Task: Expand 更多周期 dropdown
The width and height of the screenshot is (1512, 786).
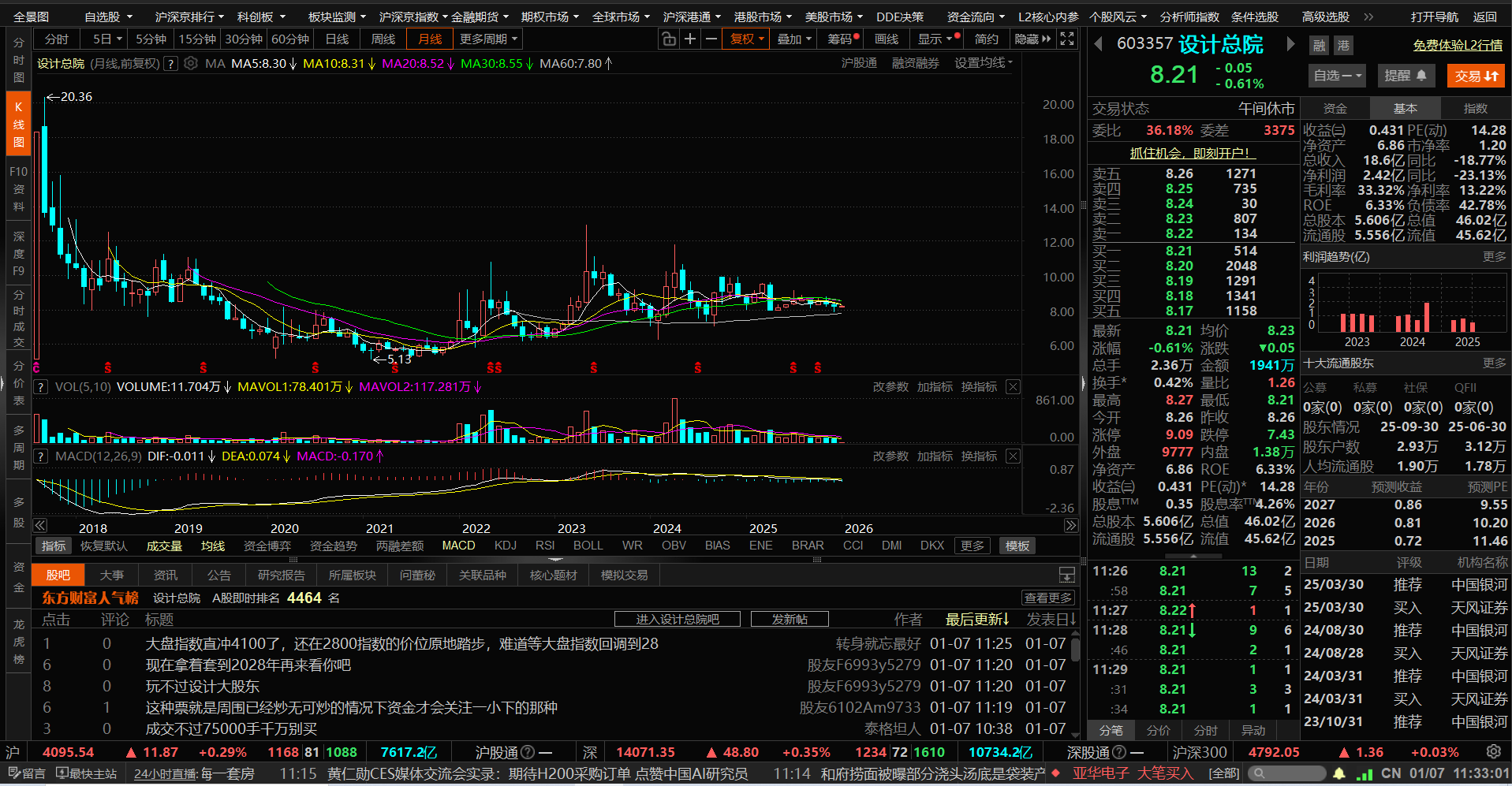Action: 488,39
